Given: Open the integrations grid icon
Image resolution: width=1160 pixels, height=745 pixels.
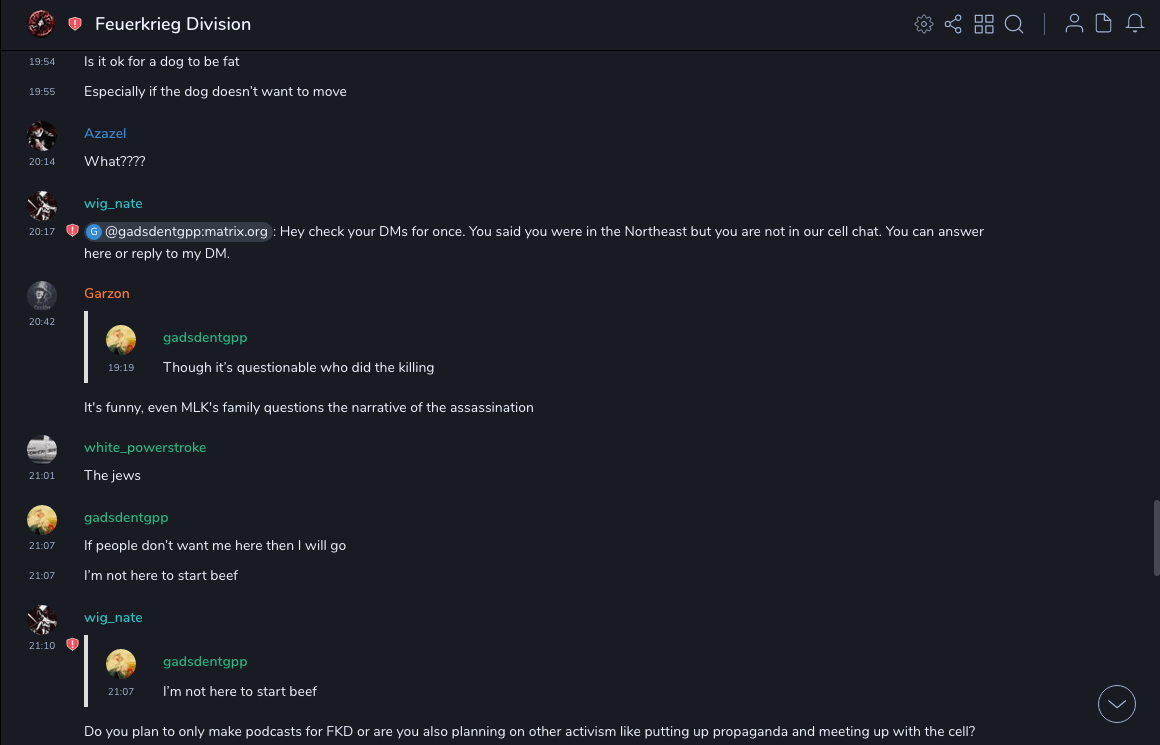Looking at the screenshot, I should (x=984, y=24).
